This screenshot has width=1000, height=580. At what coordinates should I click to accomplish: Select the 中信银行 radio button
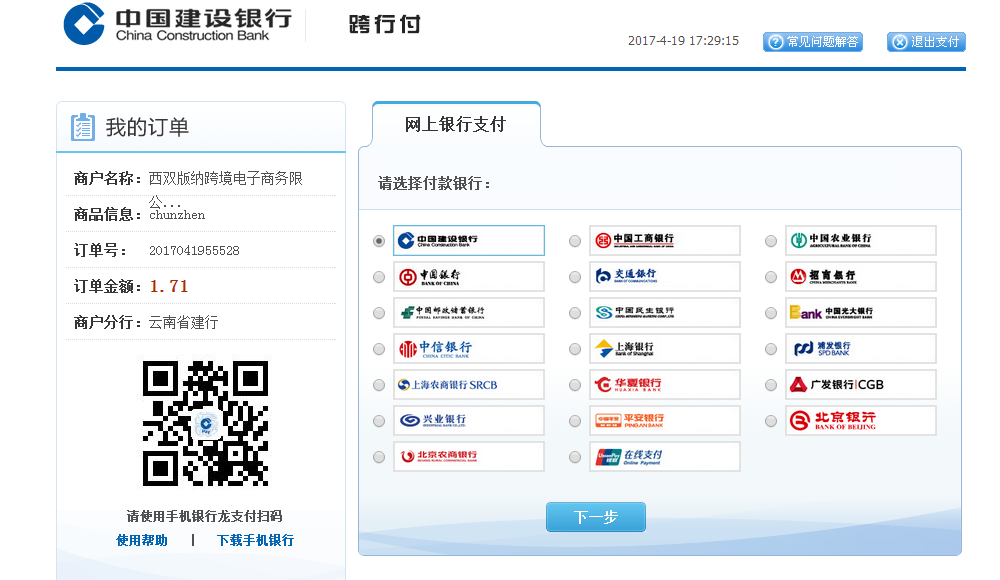point(379,349)
